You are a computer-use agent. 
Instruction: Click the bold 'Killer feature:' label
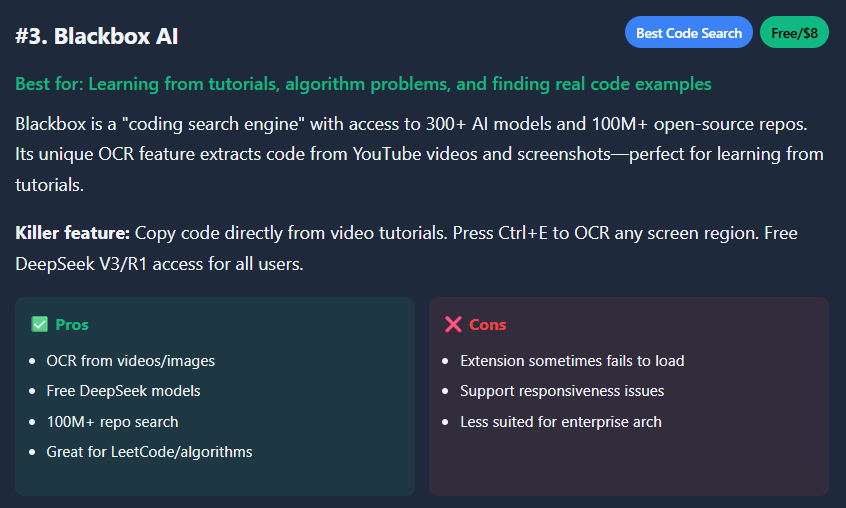click(x=73, y=233)
